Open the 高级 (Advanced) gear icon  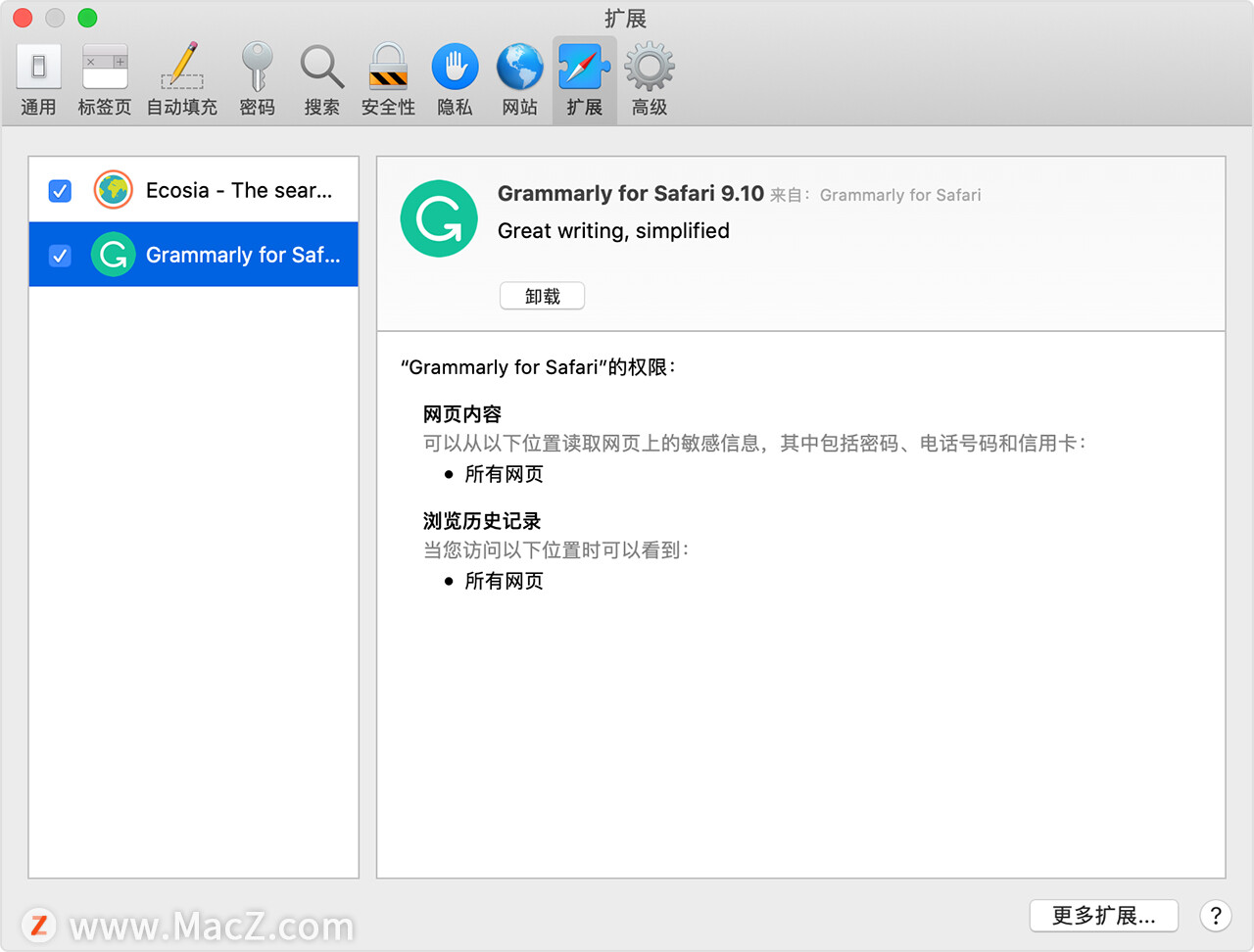pos(650,67)
